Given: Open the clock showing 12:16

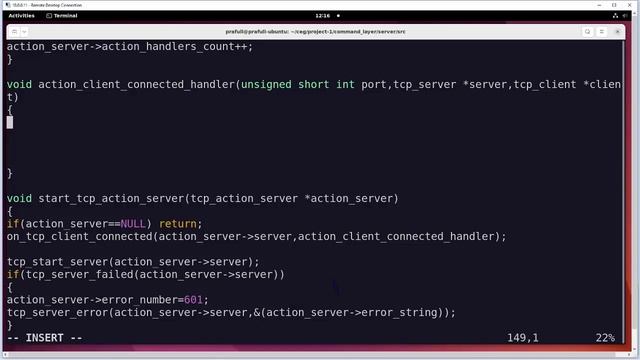Looking at the screenshot, I should point(322,16).
